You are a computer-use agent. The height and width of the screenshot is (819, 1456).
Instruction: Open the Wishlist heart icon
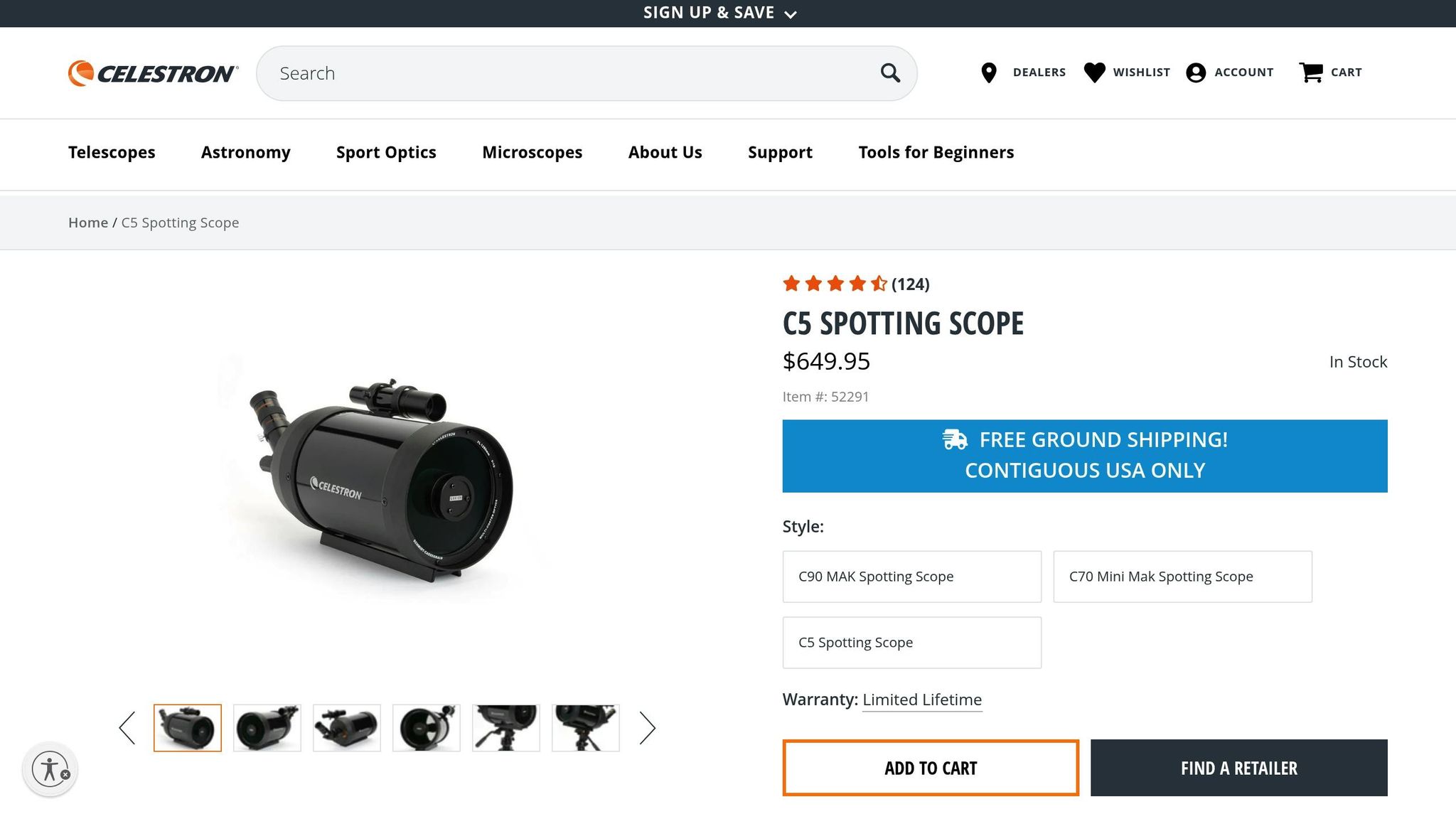(1093, 72)
